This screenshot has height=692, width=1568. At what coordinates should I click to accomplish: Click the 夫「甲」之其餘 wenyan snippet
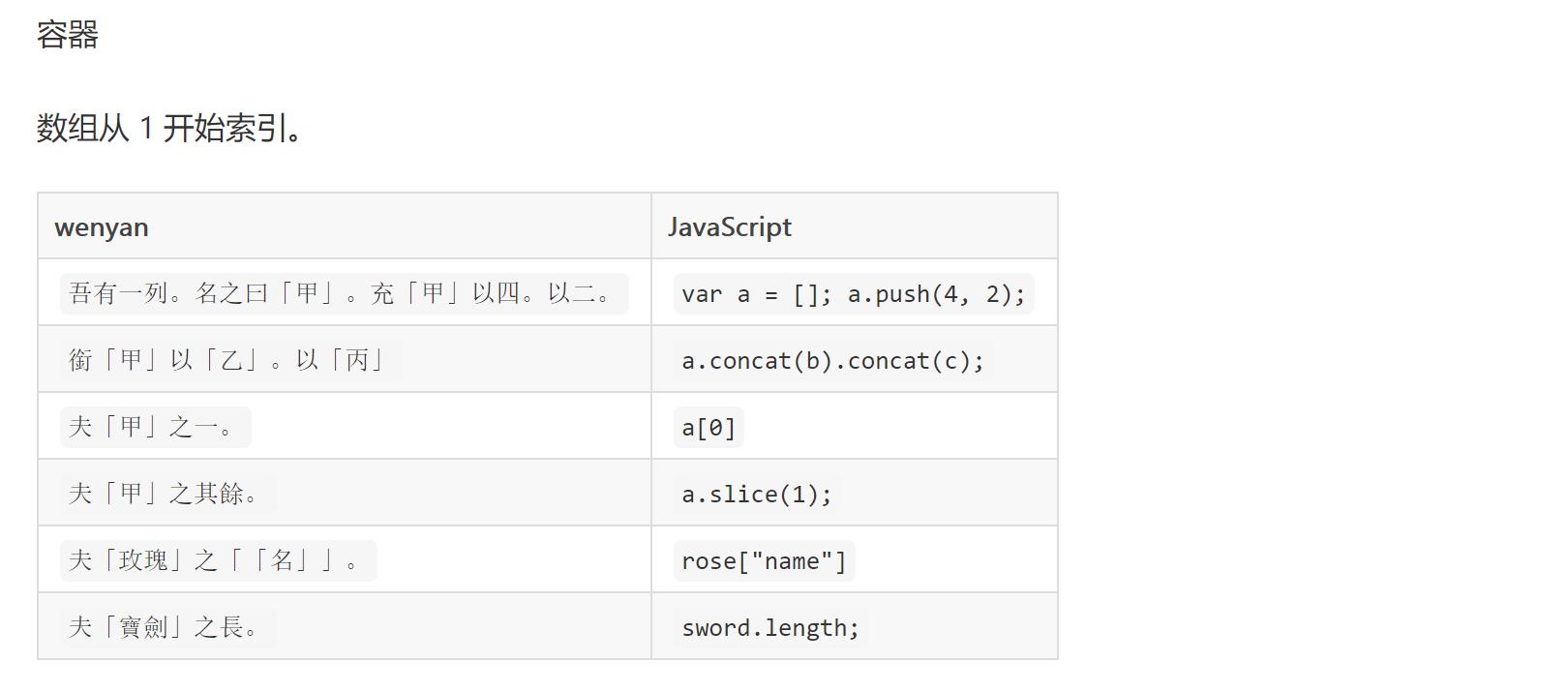[166, 494]
